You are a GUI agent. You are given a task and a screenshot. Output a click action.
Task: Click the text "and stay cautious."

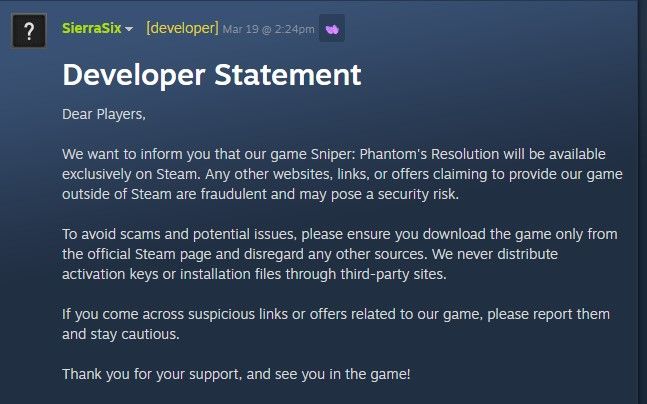tap(120, 334)
